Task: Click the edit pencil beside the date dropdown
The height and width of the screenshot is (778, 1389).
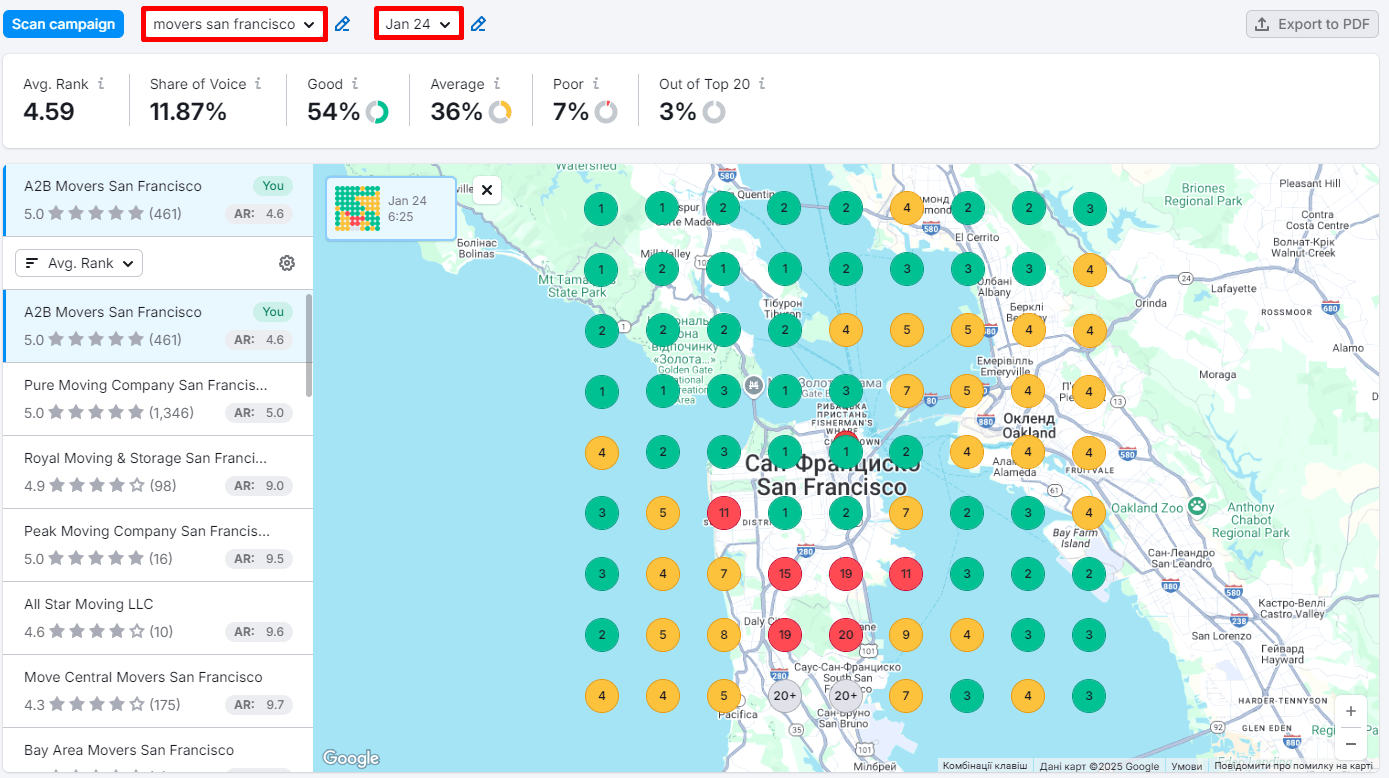Action: coord(478,24)
